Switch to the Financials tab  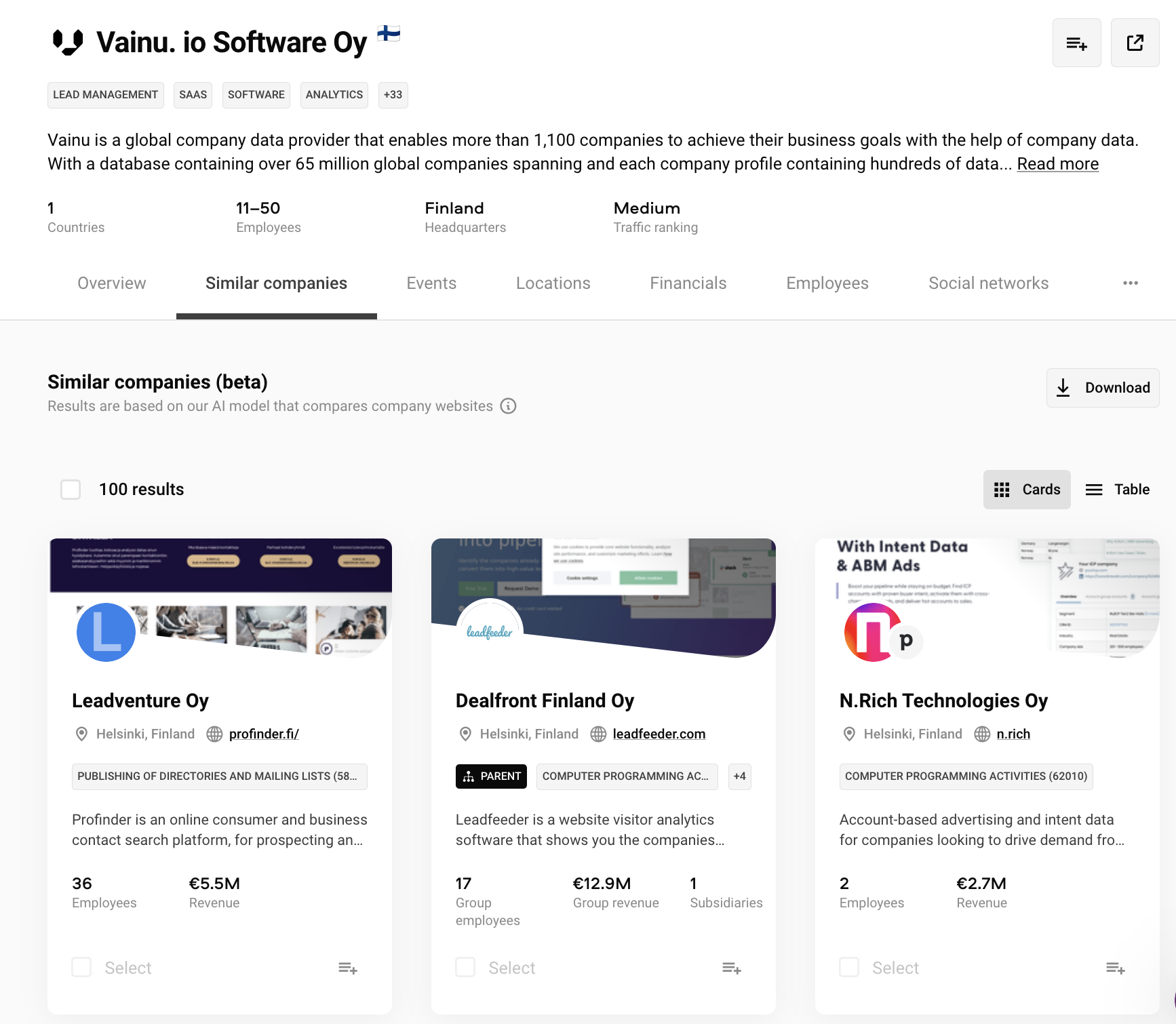click(688, 283)
